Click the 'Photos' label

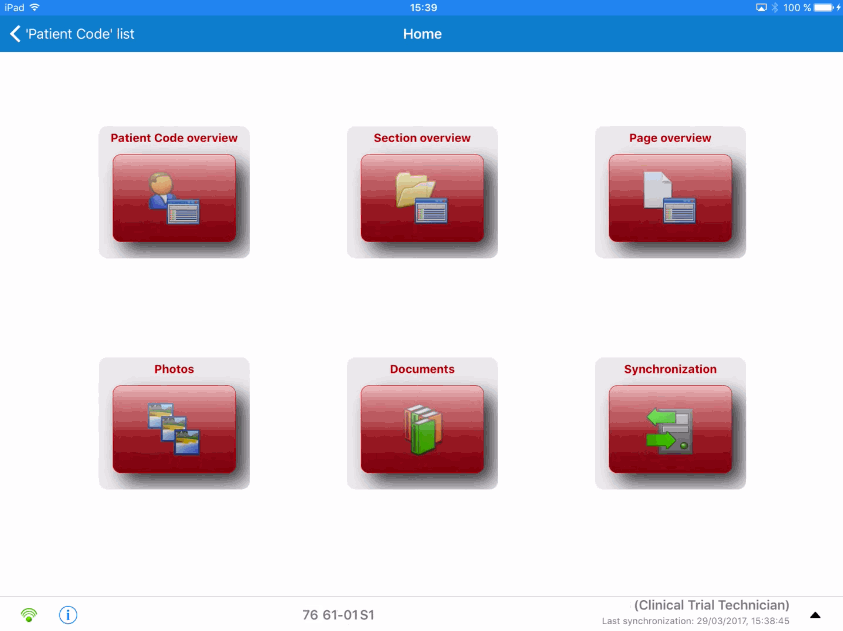coord(174,369)
